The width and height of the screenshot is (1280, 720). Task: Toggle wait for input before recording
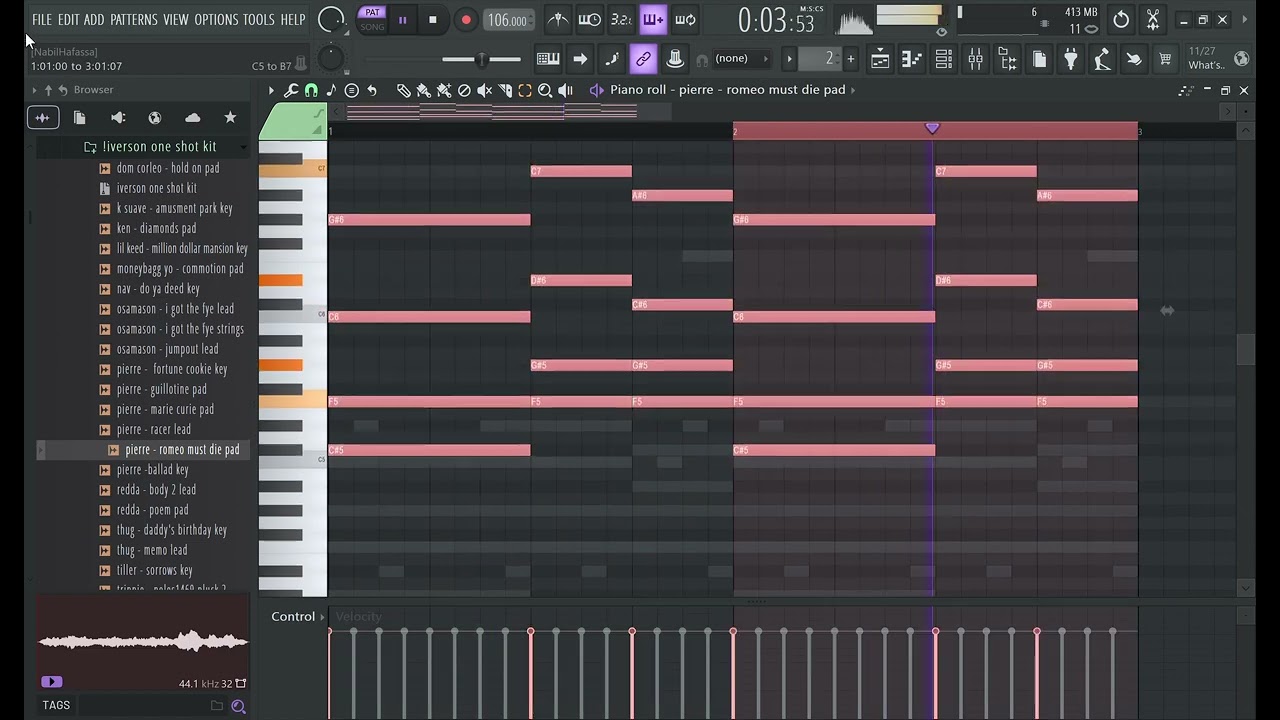tap(590, 19)
